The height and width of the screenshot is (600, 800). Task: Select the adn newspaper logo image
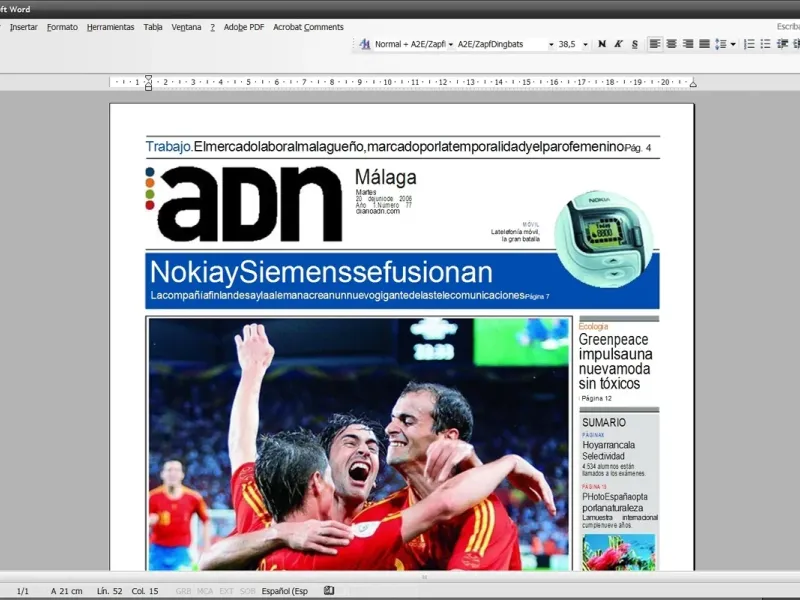tap(244, 203)
